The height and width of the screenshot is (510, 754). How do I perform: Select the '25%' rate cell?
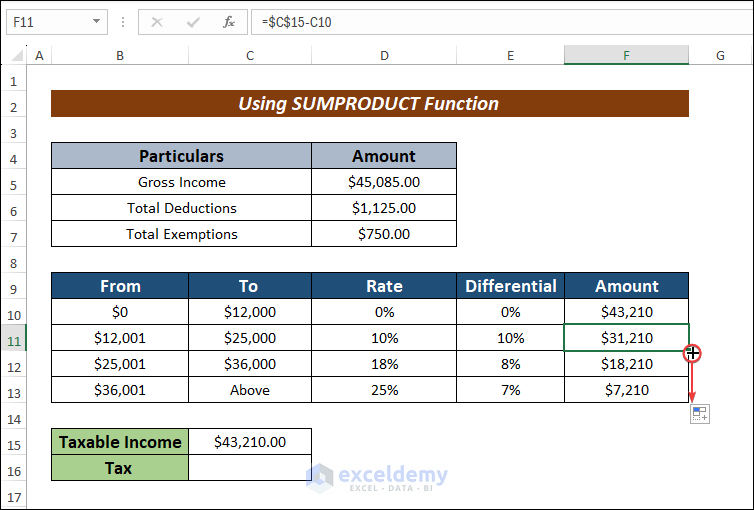384,390
